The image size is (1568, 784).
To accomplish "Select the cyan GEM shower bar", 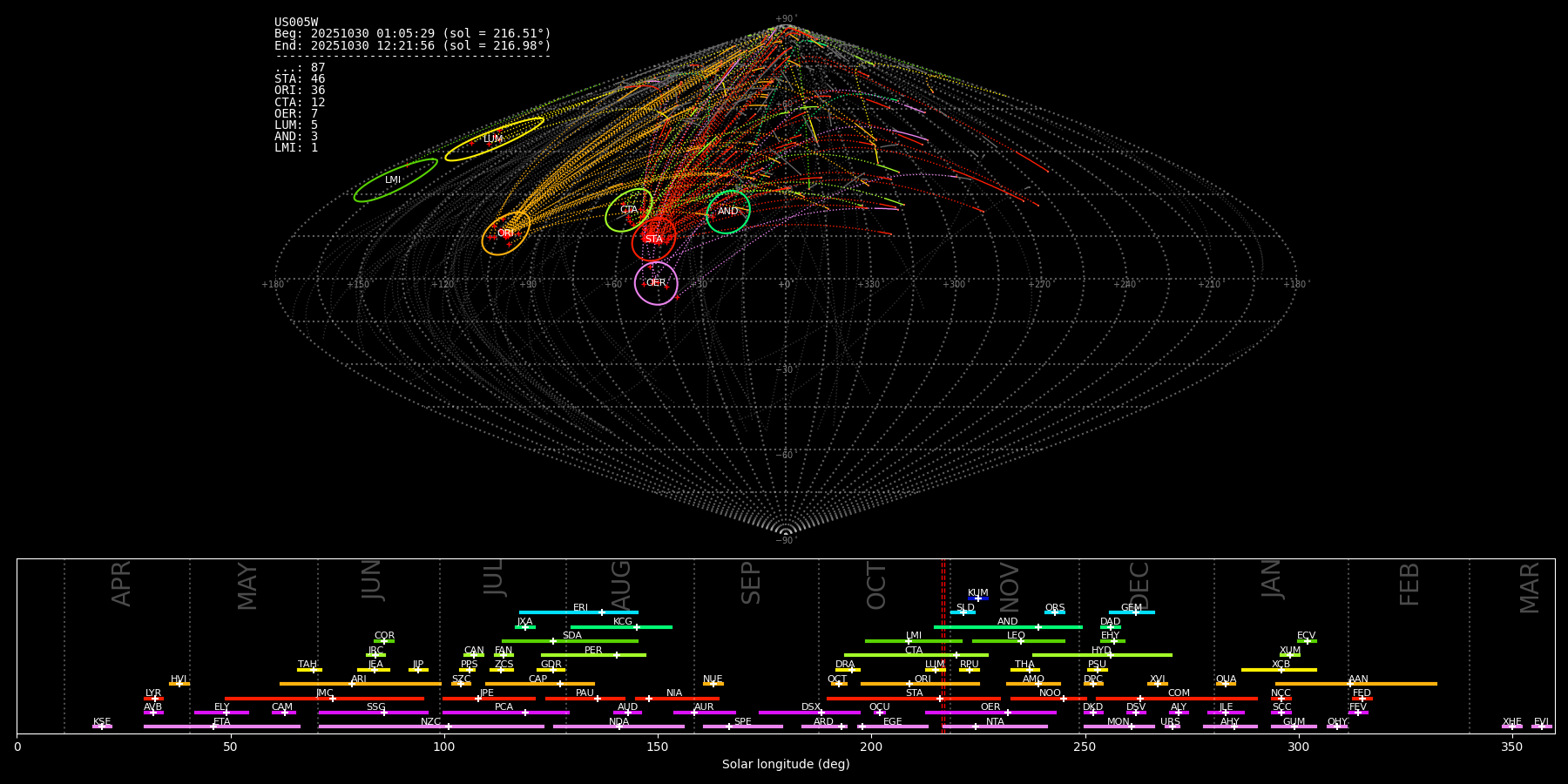I will 1131,612.
